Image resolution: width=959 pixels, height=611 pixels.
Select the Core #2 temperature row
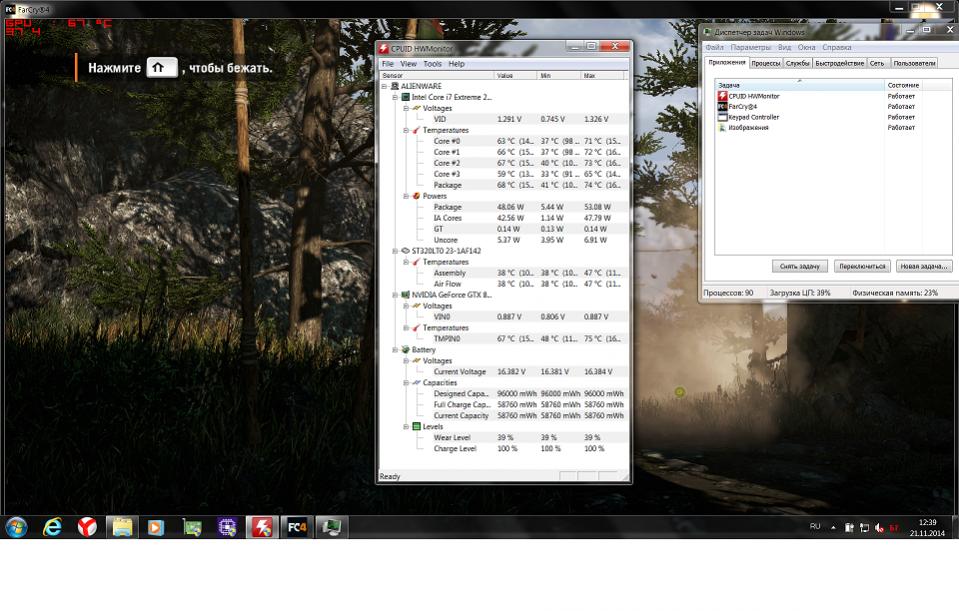[x=504, y=163]
